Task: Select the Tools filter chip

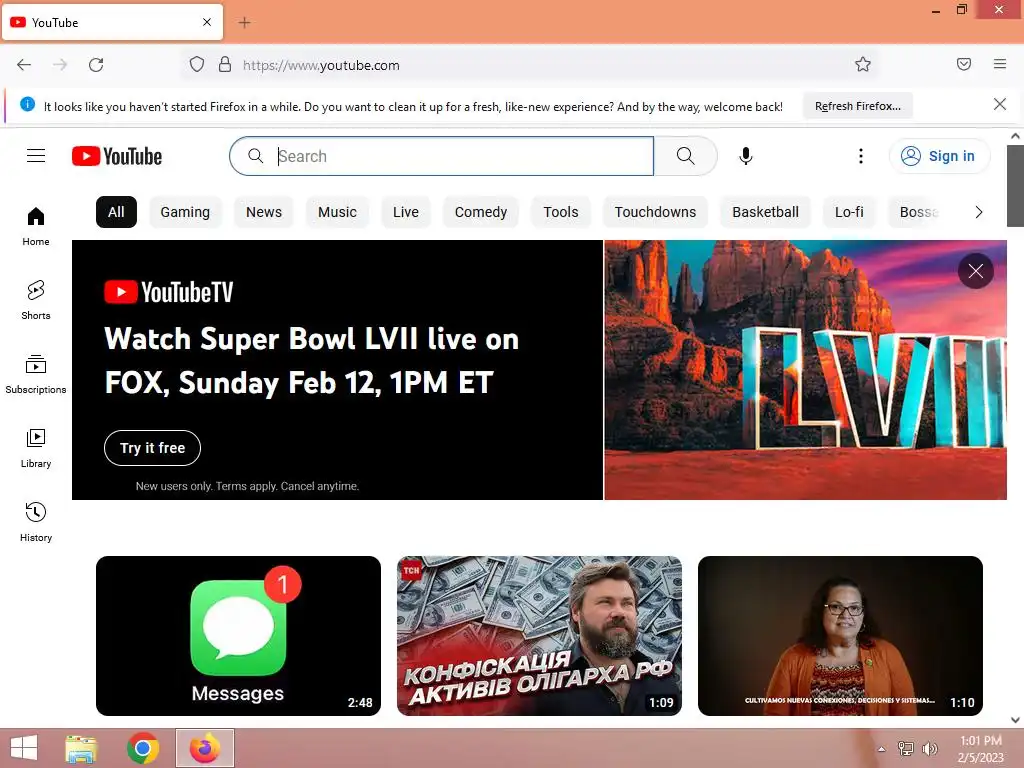Action: (561, 212)
